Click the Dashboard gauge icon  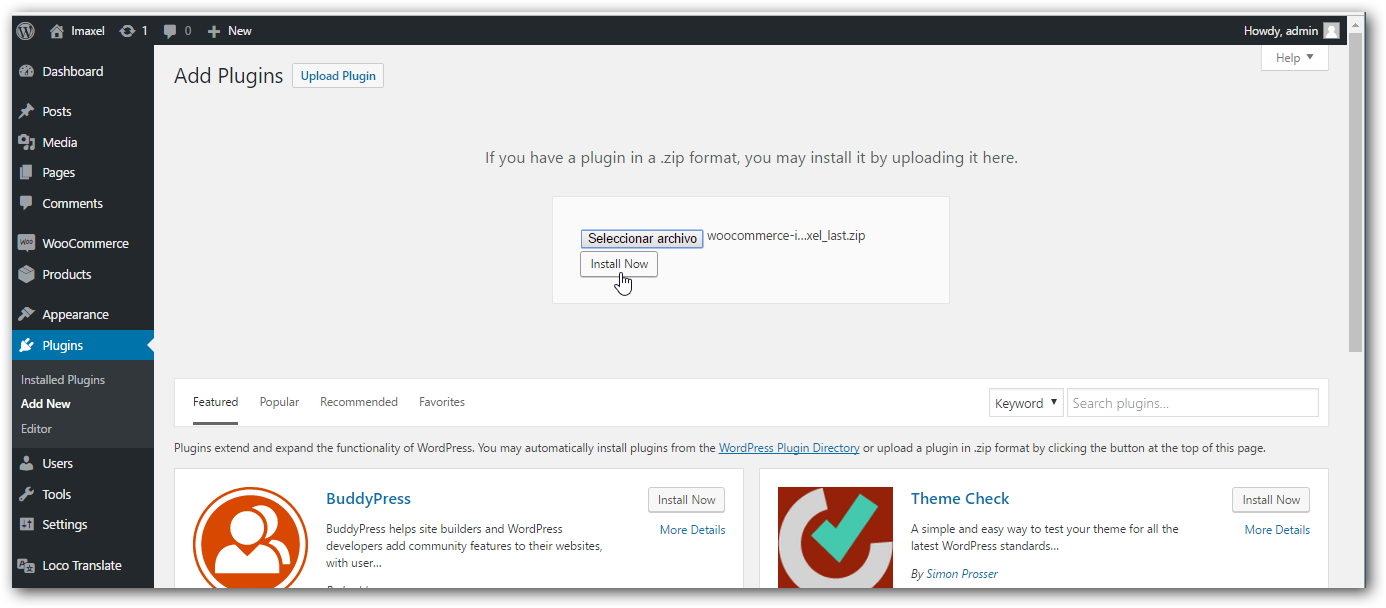pyautogui.click(x=27, y=72)
